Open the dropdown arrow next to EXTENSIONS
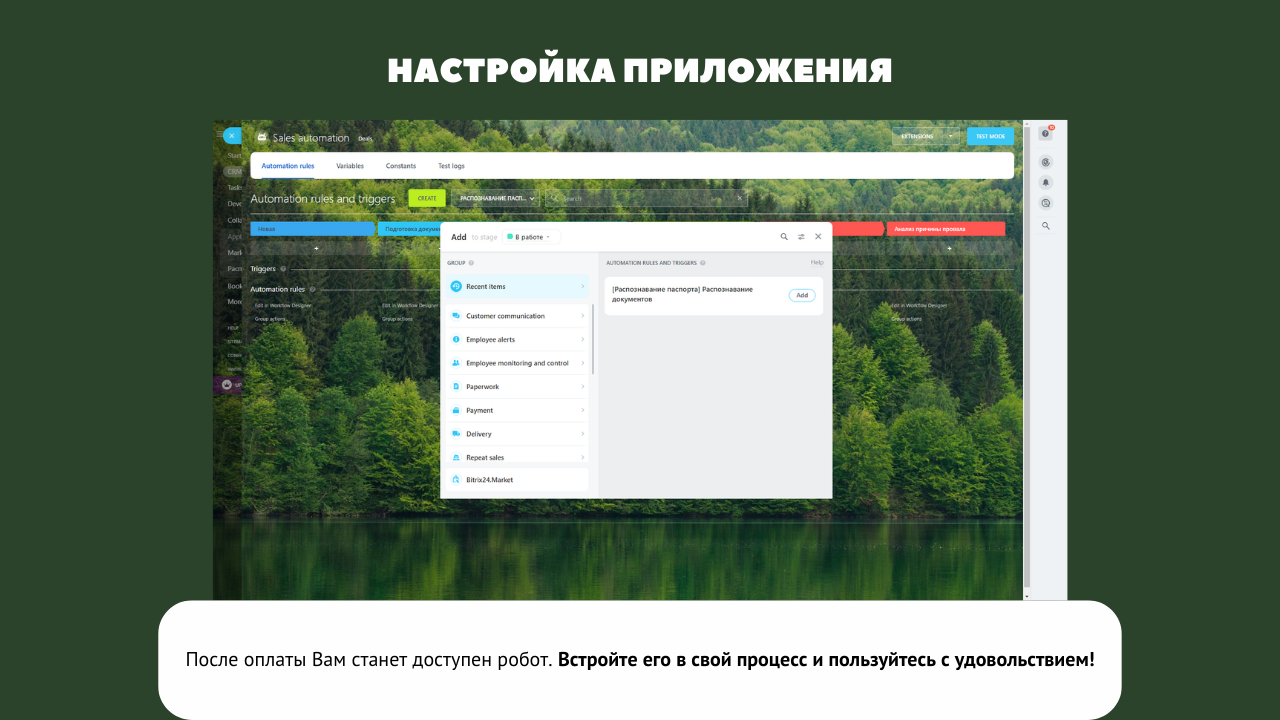This screenshot has width=1280, height=720. coord(950,136)
